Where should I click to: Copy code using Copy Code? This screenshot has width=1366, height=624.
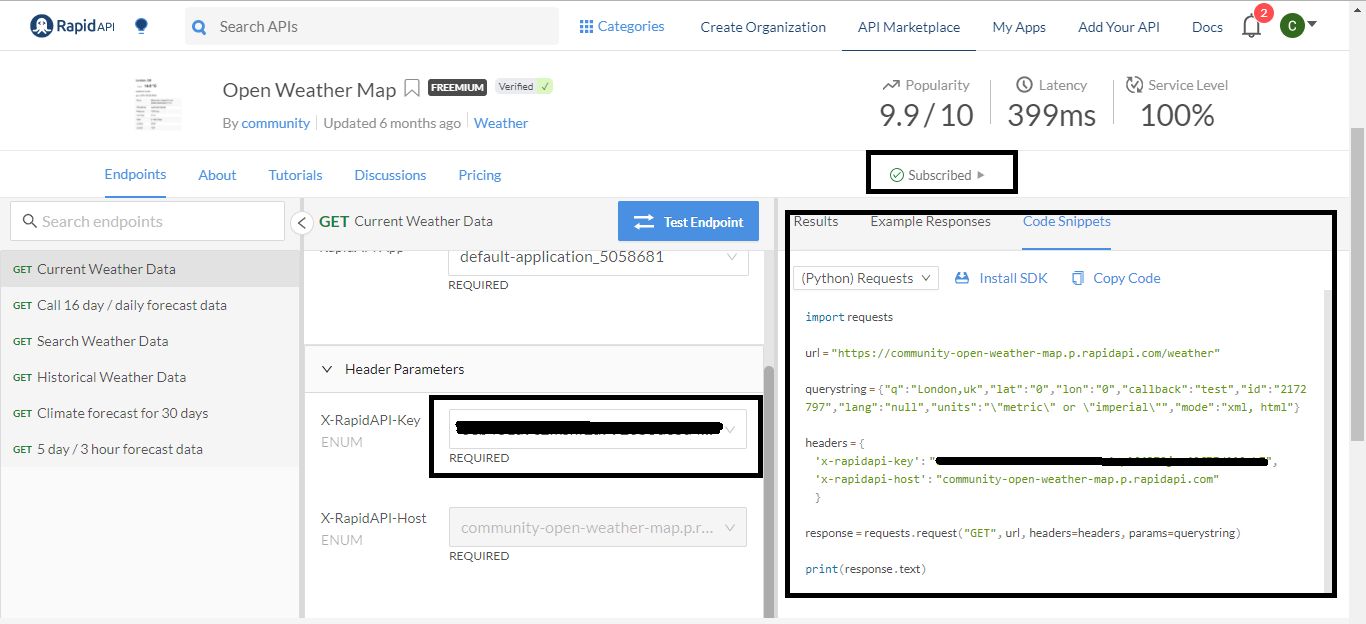click(x=1116, y=278)
